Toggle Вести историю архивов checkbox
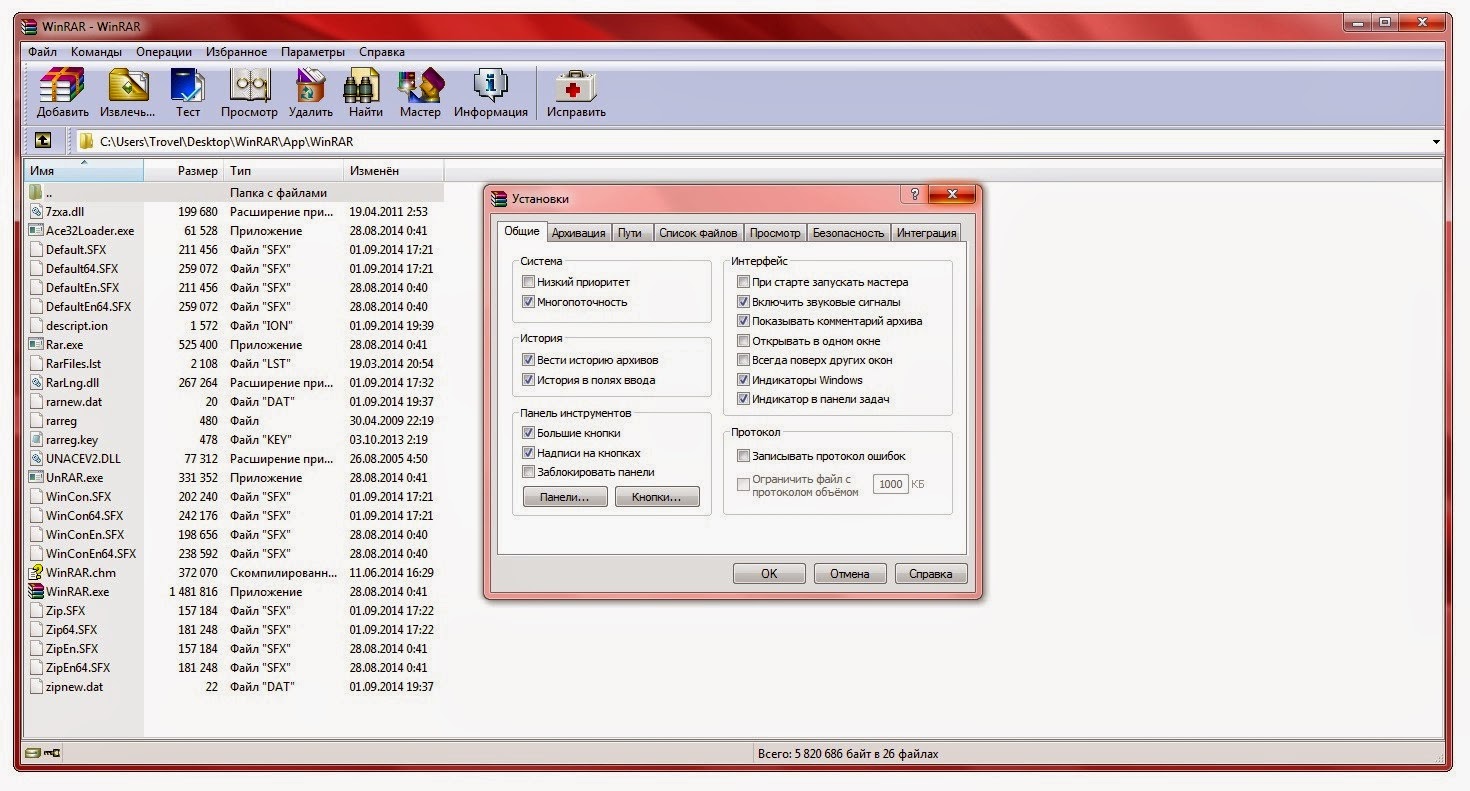 point(529,359)
